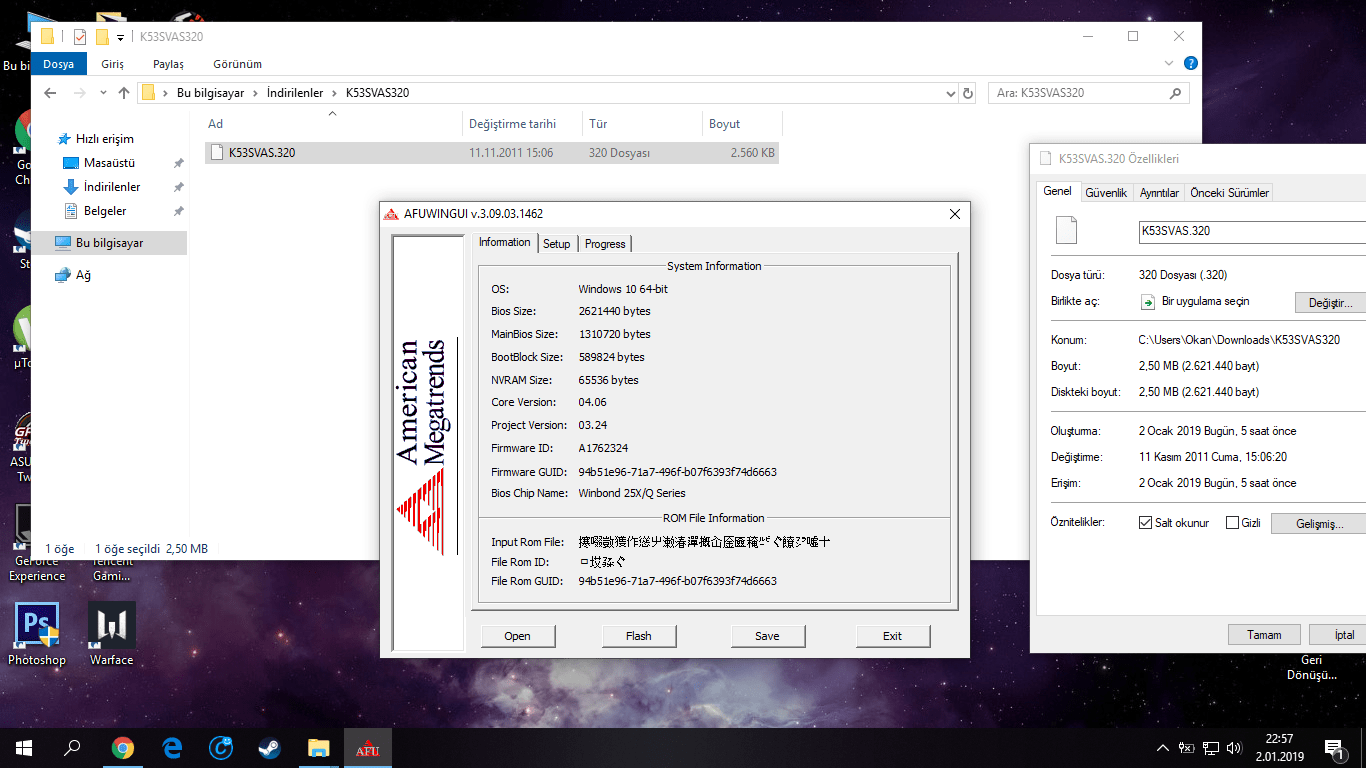This screenshot has width=1366, height=768.
Task: Open the Önceki Sürümler tab
Action: [1229, 193]
